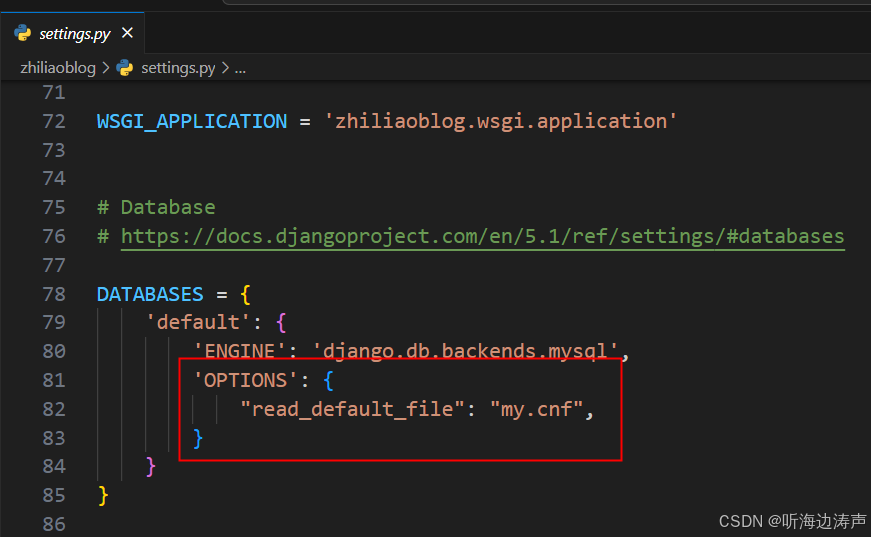Click line number 76 in gutter
Screen dimensions: 871x537
click(54, 237)
